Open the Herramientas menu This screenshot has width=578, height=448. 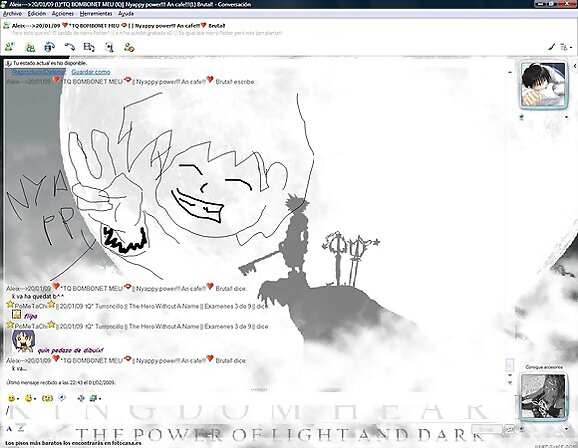(x=96, y=14)
